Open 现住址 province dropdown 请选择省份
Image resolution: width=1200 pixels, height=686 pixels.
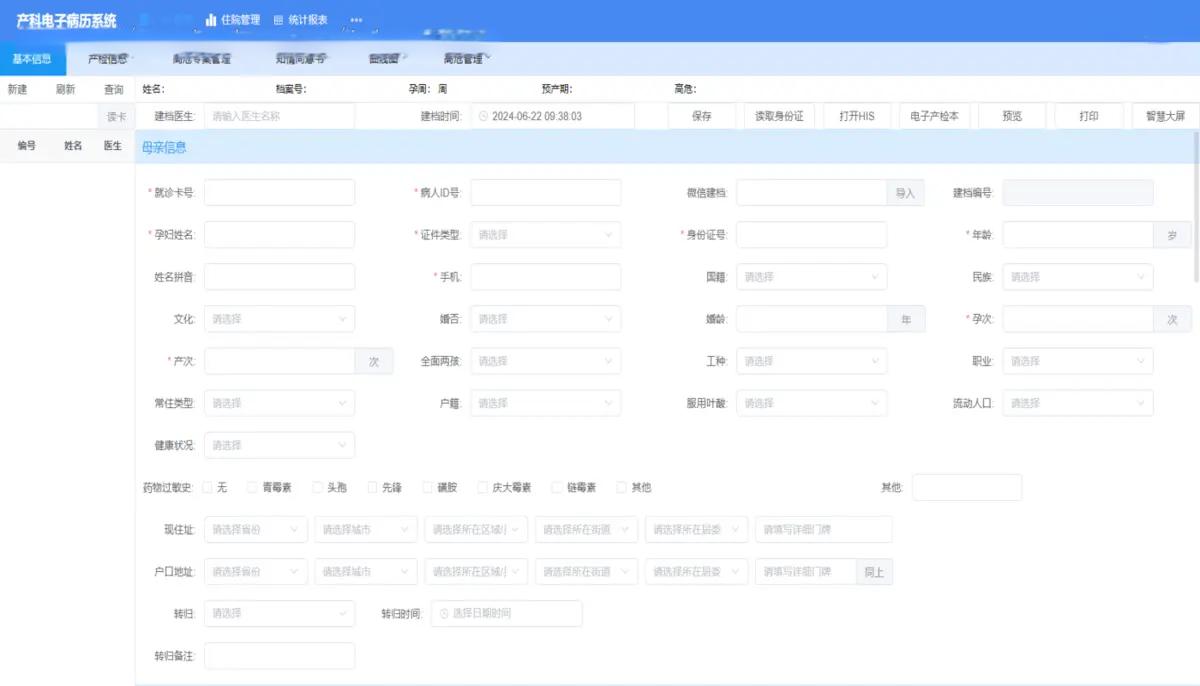(x=256, y=530)
